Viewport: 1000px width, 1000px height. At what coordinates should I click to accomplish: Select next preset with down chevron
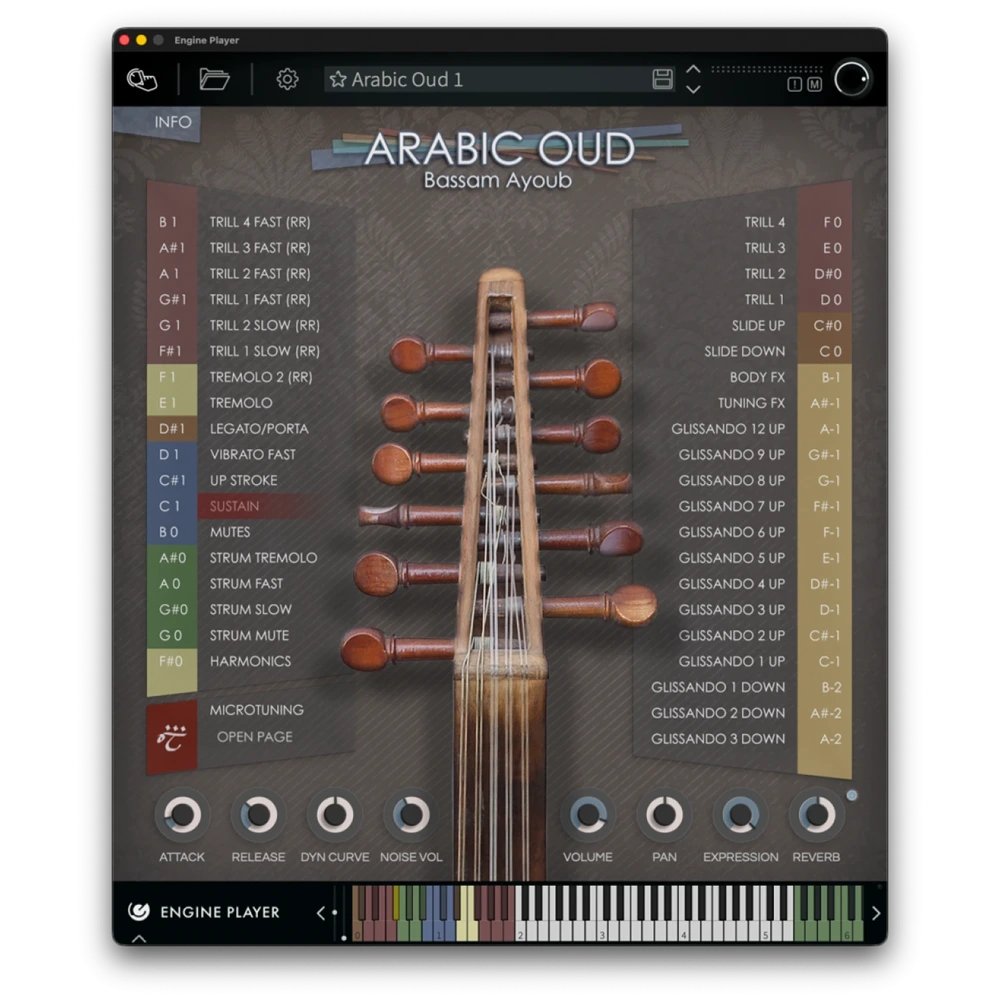click(693, 89)
